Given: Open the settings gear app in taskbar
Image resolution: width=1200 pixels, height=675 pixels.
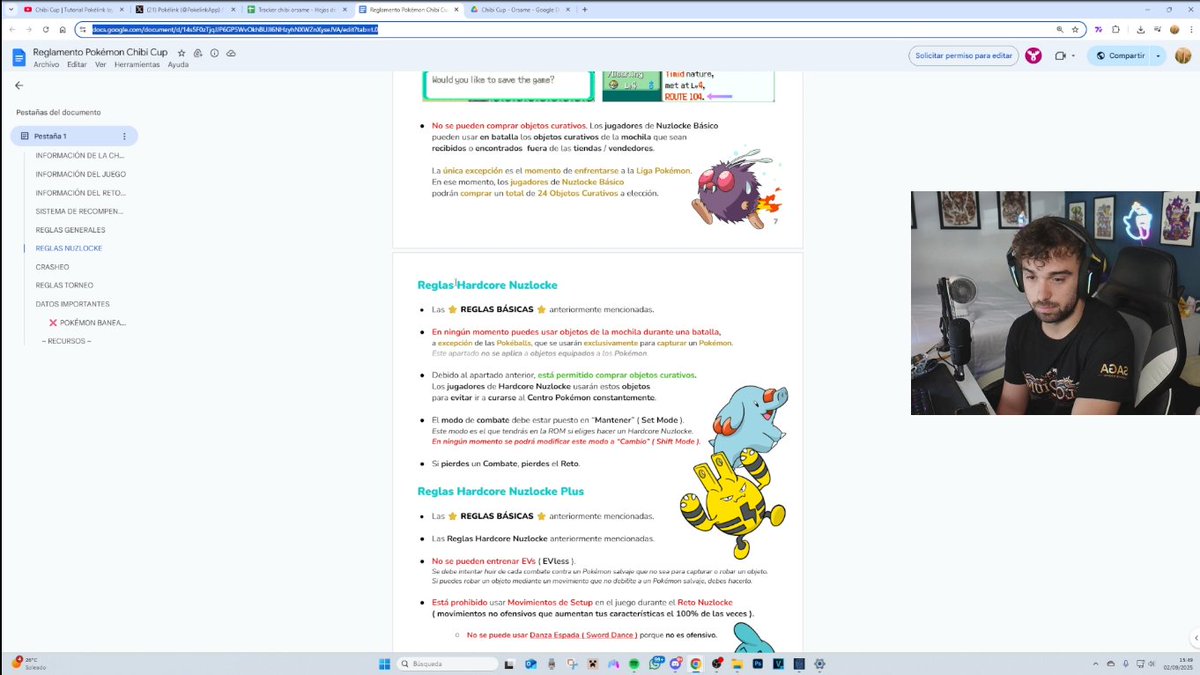Looking at the screenshot, I should pos(820,664).
